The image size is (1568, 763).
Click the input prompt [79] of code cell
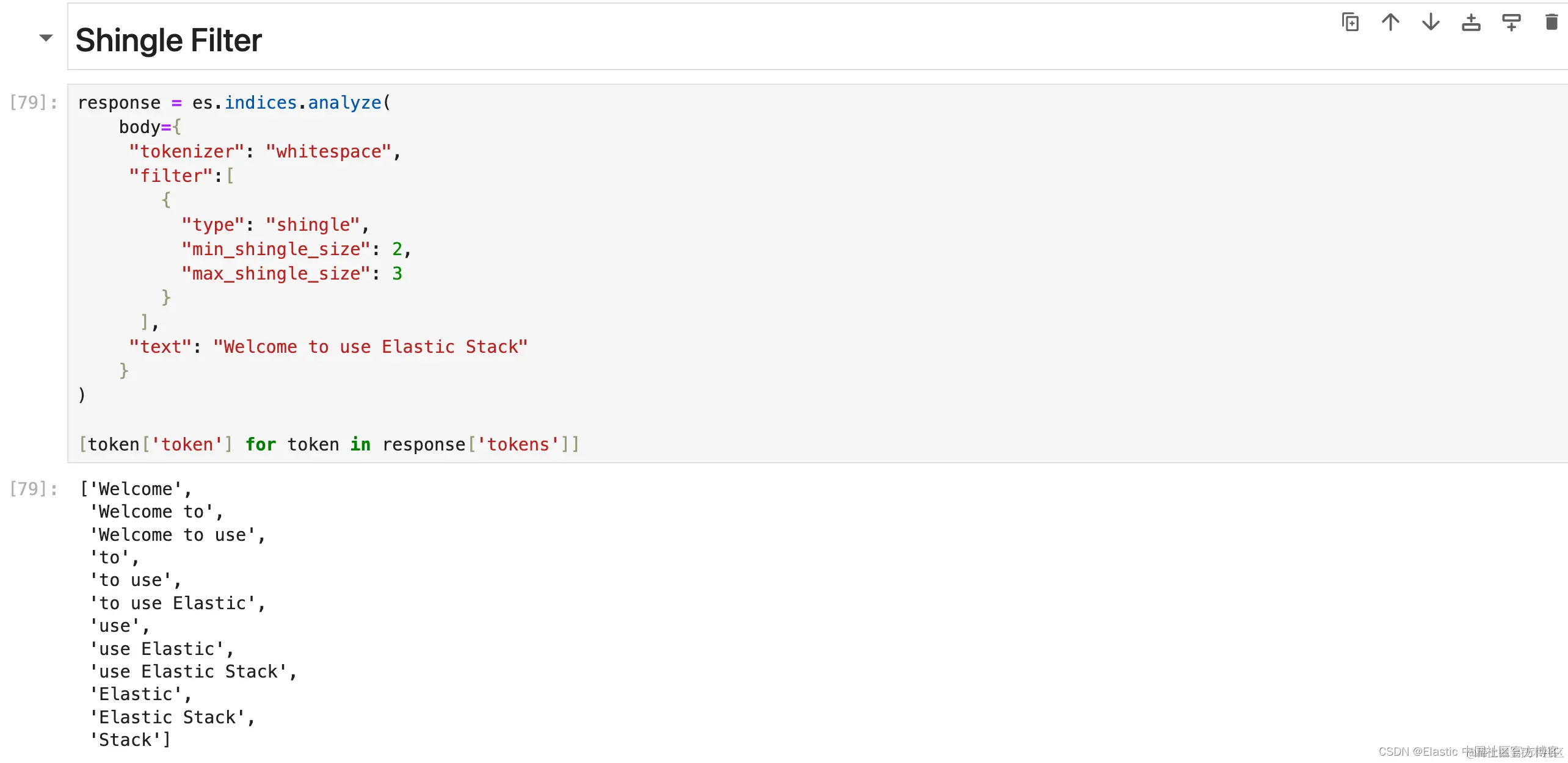click(34, 103)
